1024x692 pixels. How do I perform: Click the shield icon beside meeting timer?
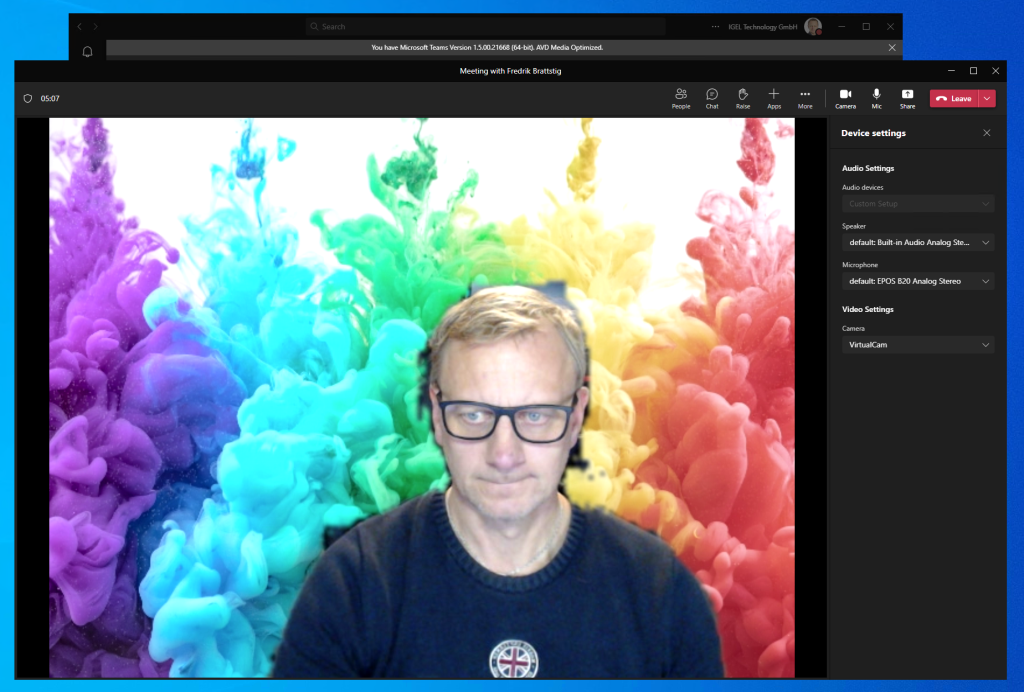click(29, 99)
